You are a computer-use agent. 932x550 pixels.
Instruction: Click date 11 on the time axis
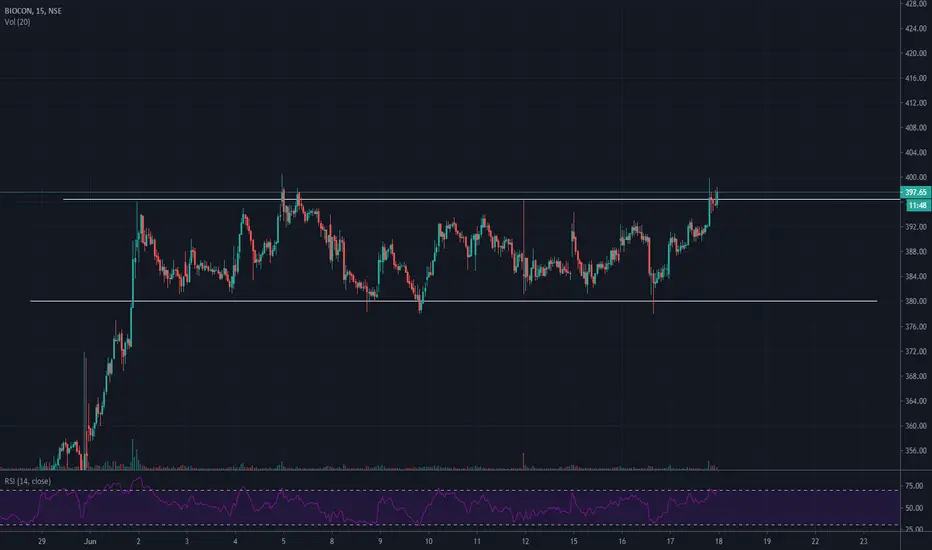[x=477, y=542]
